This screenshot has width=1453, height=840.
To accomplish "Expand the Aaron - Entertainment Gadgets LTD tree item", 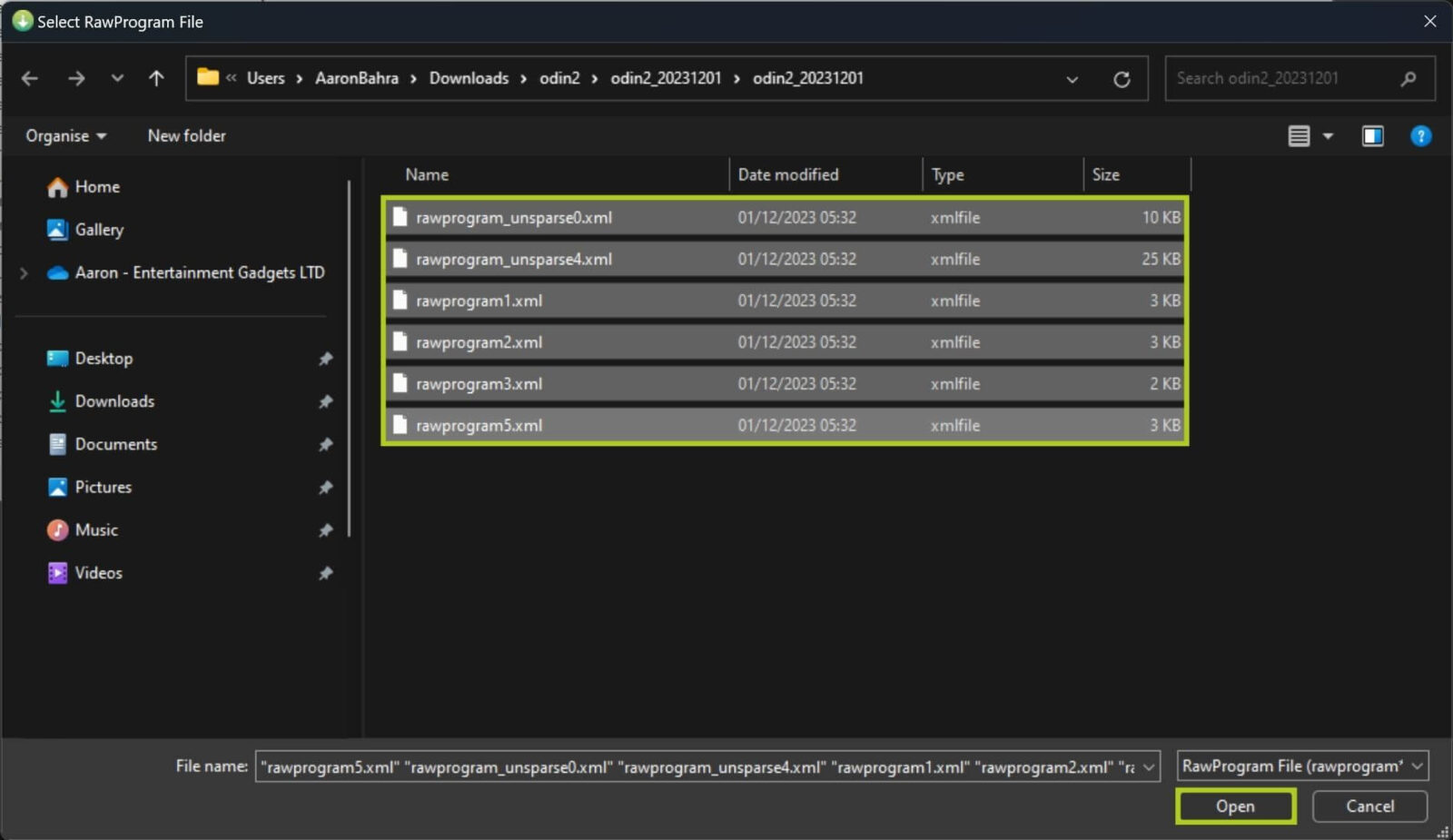I will pos(24,272).
